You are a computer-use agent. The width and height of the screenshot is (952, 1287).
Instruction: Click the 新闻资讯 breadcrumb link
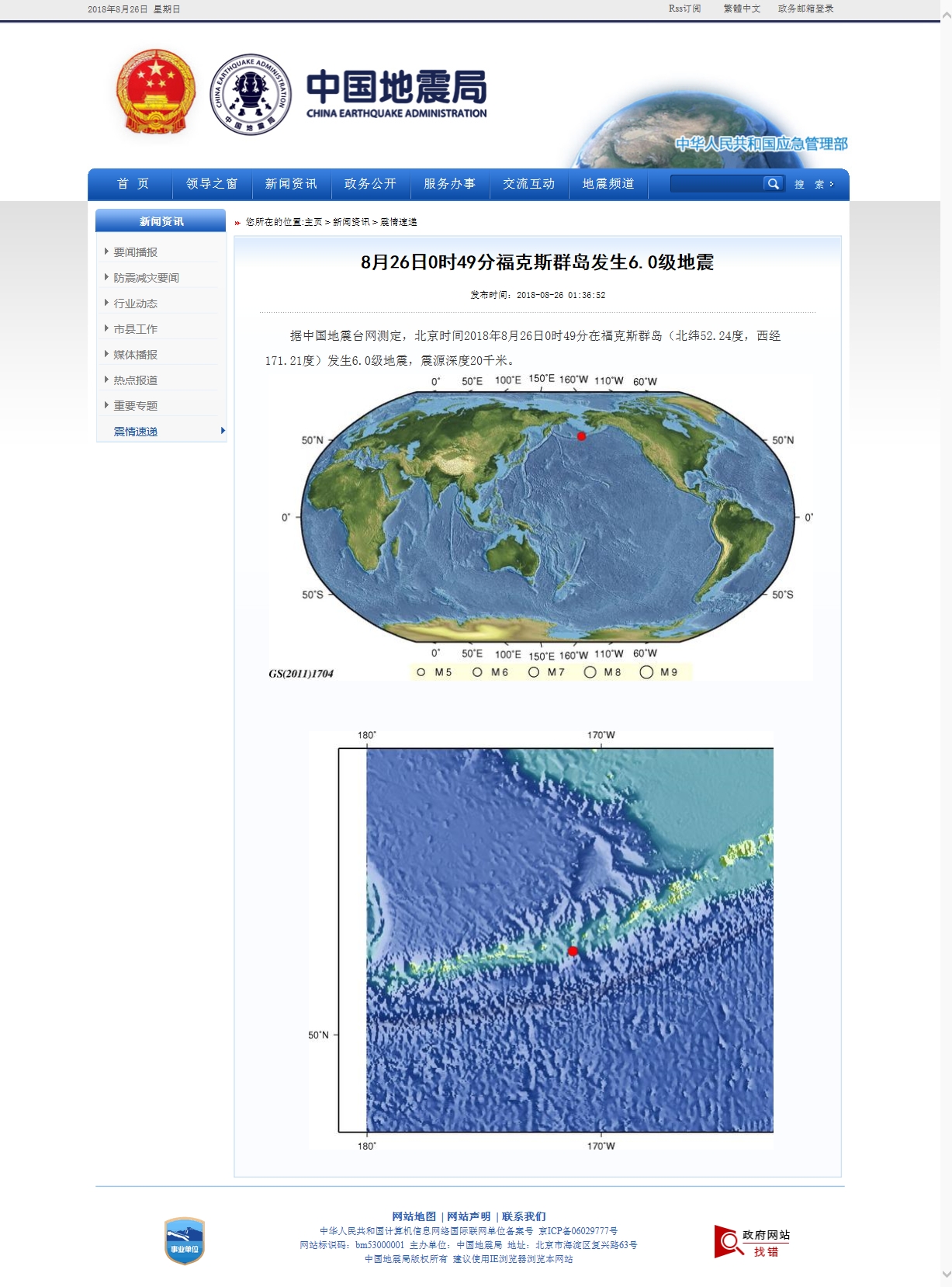coord(351,222)
